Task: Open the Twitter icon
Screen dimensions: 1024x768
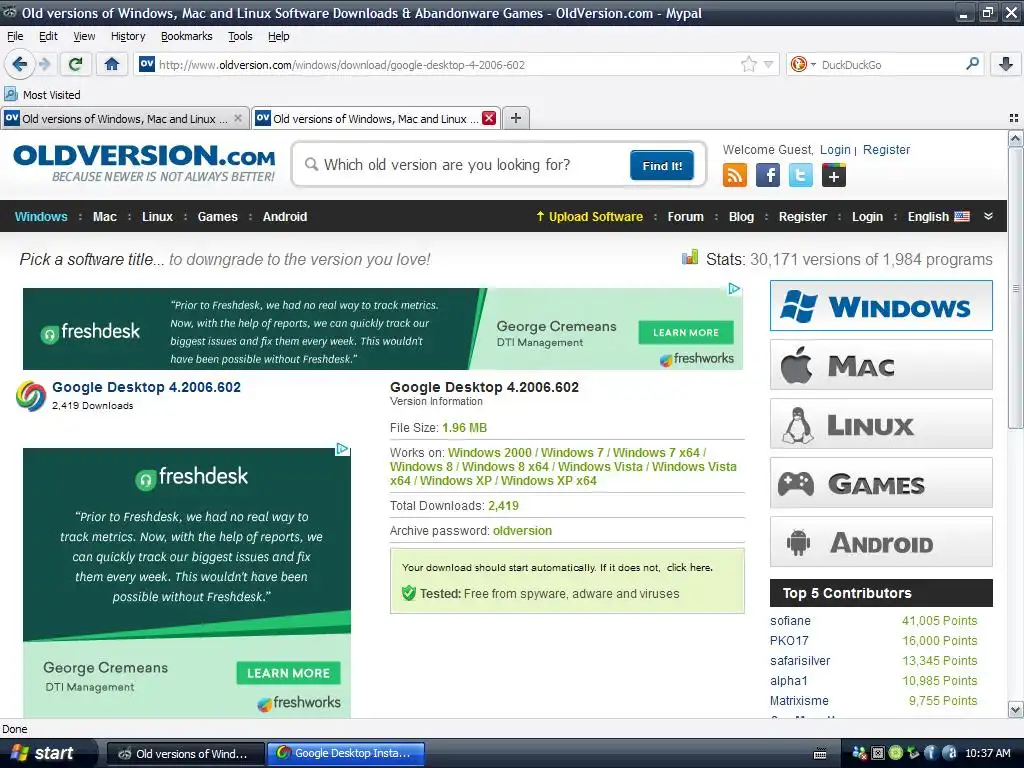Action: [801, 175]
